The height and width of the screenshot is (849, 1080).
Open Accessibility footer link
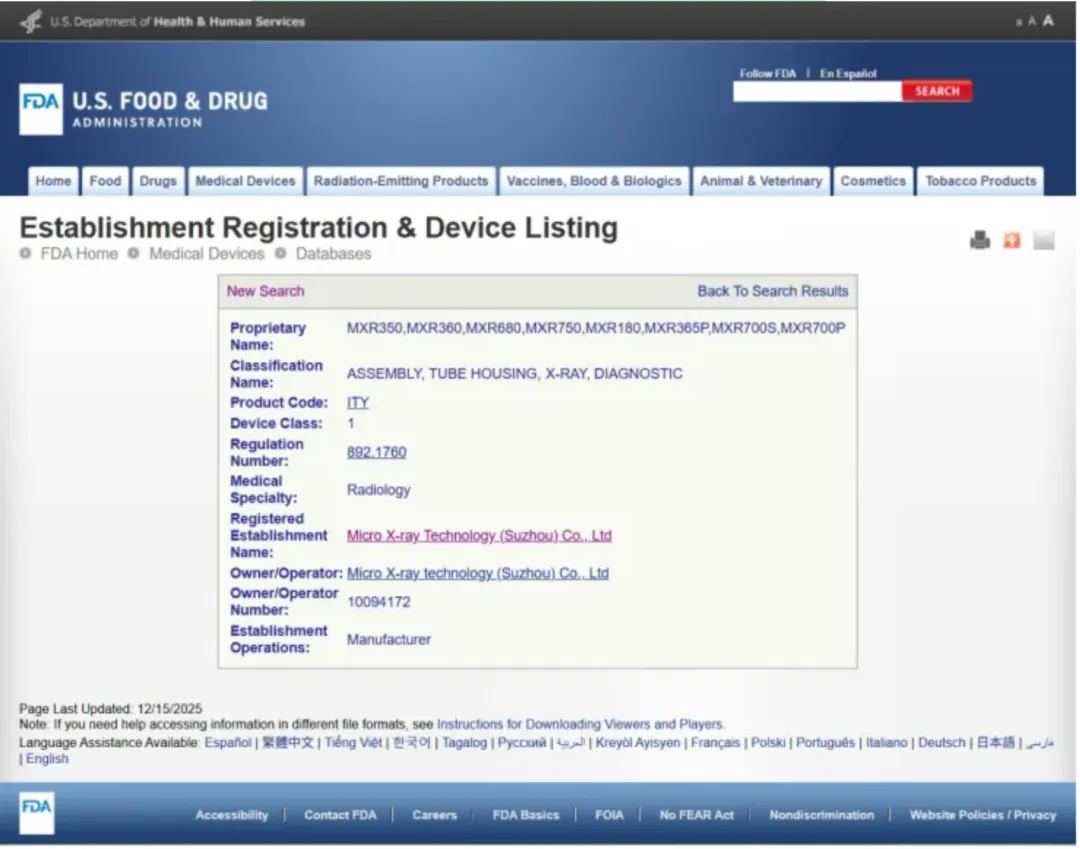point(231,815)
